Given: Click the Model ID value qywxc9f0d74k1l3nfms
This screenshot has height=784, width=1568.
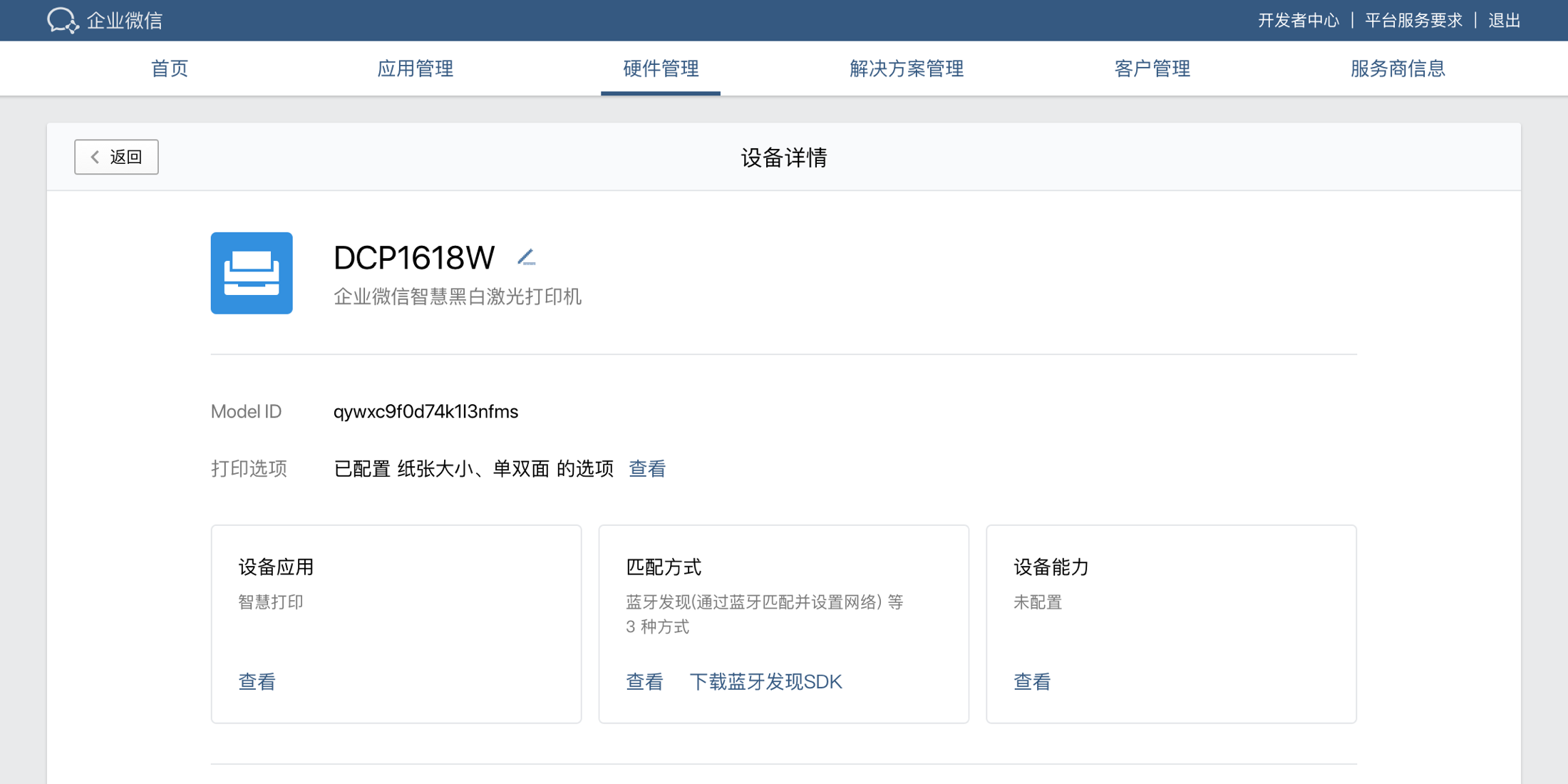Looking at the screenshot, I should tap(425, 412).
